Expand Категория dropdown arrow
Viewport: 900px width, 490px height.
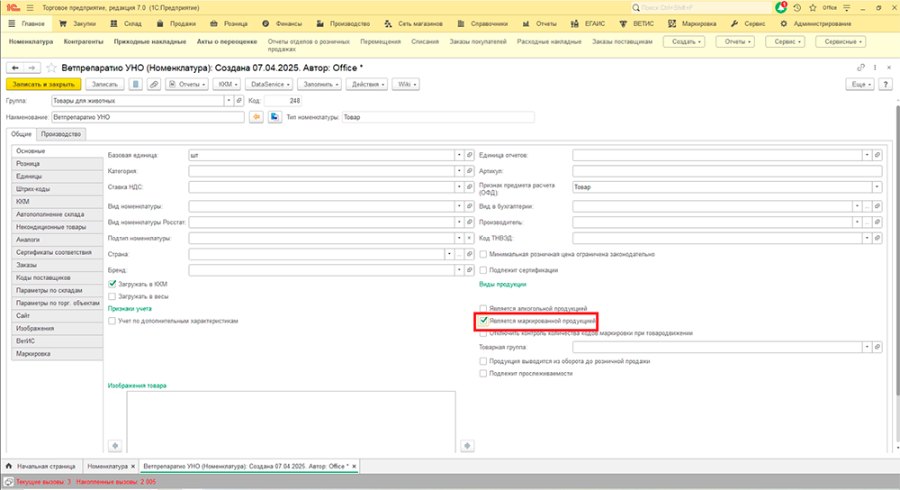click(x=459, y=171)
